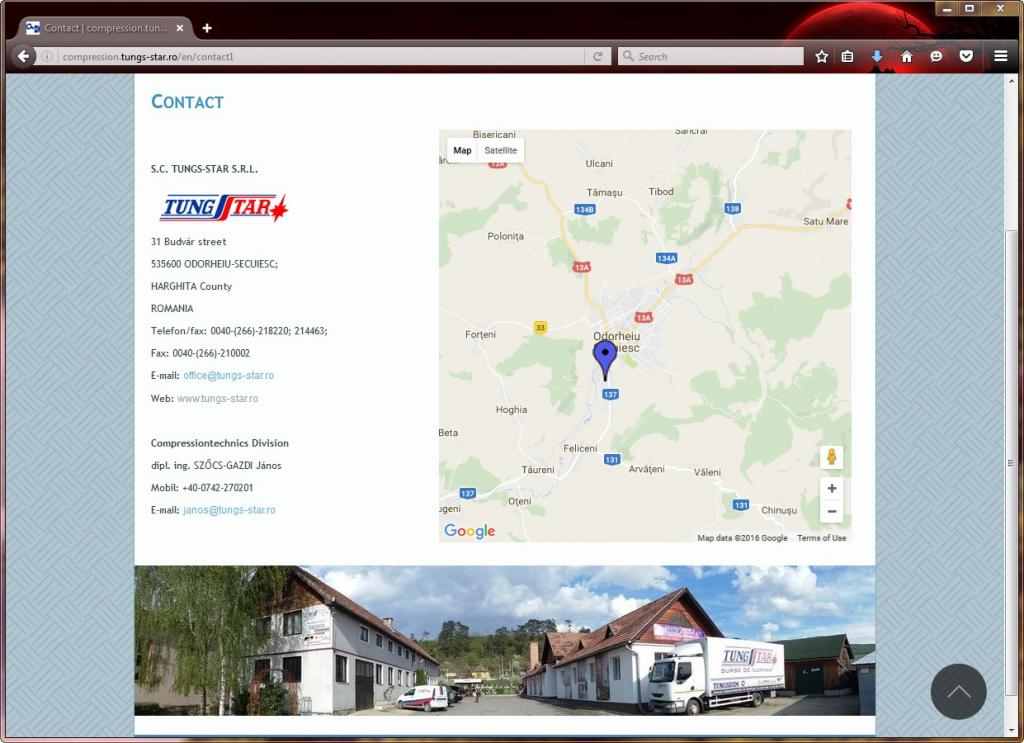This screenshot has width=1024, height=743.
Task: Open the downloads arrow icon
Action: [x=877, y=57]
